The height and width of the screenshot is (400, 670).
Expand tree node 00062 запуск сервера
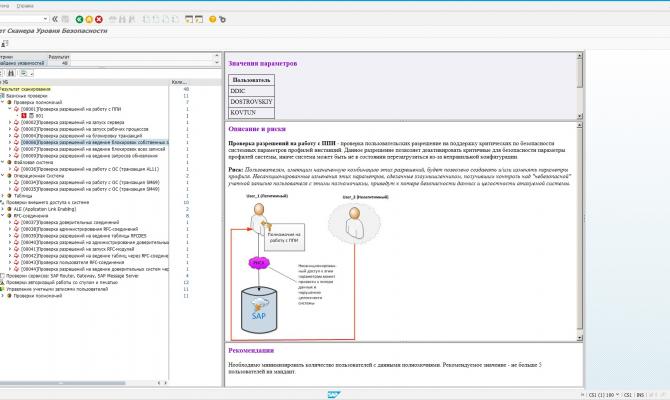pyautogui.click(x=10, y=122)
